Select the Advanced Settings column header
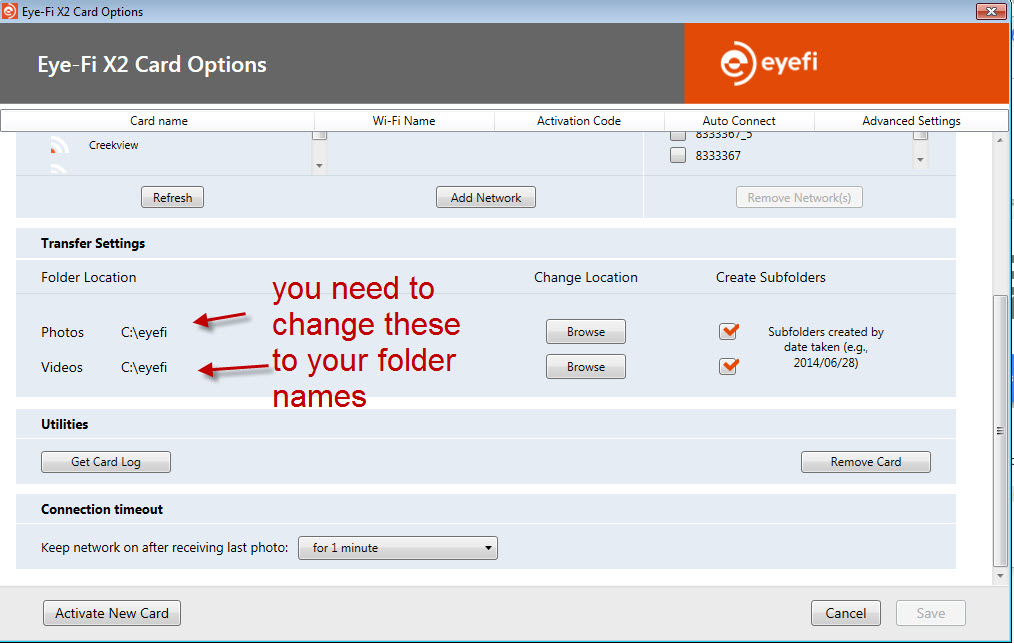Image resolution: width=1014 pixels, height=643 pixels. pyautogui.click(x=911, y=121)
